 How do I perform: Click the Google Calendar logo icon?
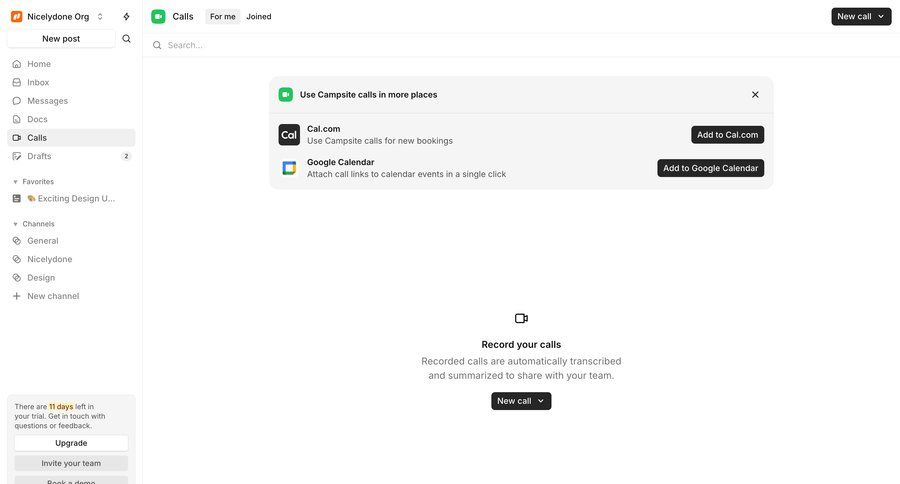[289, 168]
